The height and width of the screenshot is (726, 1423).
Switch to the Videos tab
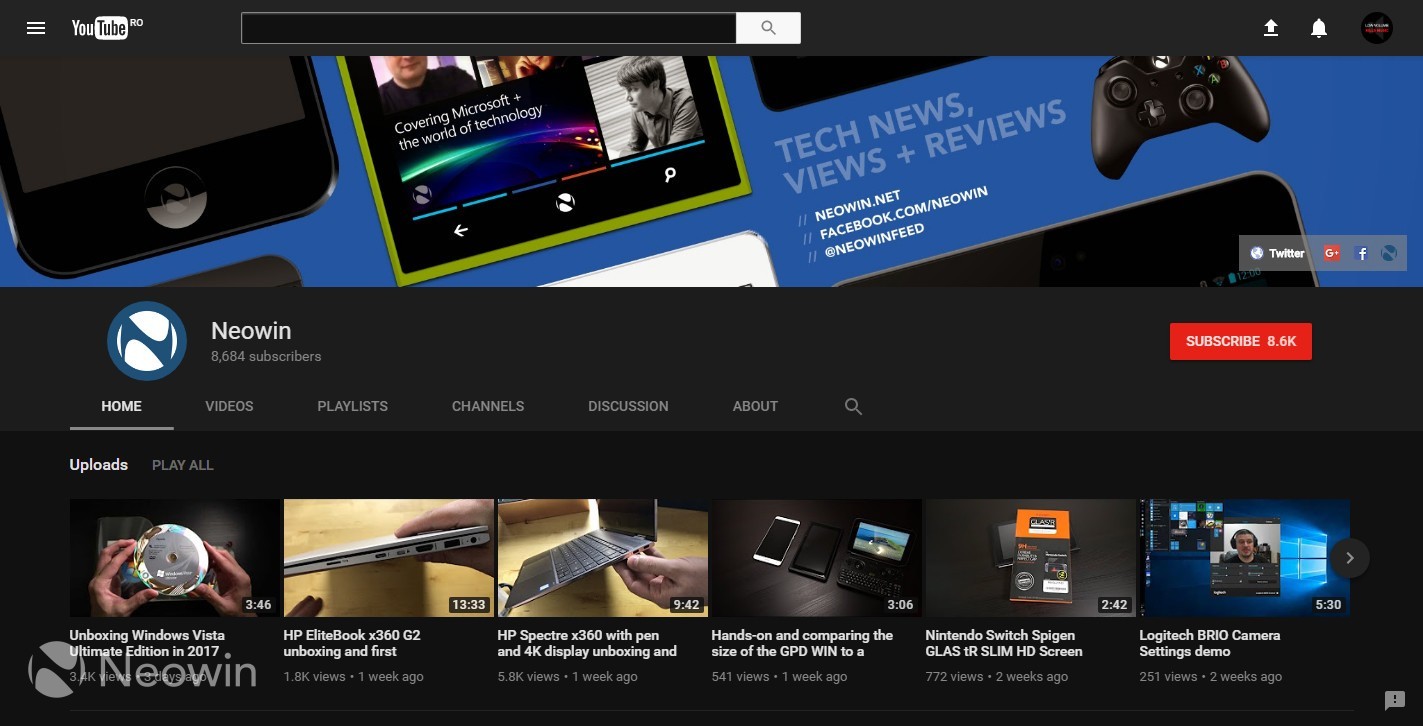[229, 406]
